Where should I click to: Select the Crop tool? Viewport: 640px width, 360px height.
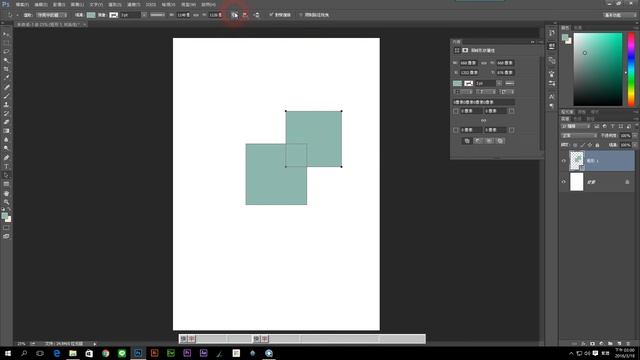6,69
